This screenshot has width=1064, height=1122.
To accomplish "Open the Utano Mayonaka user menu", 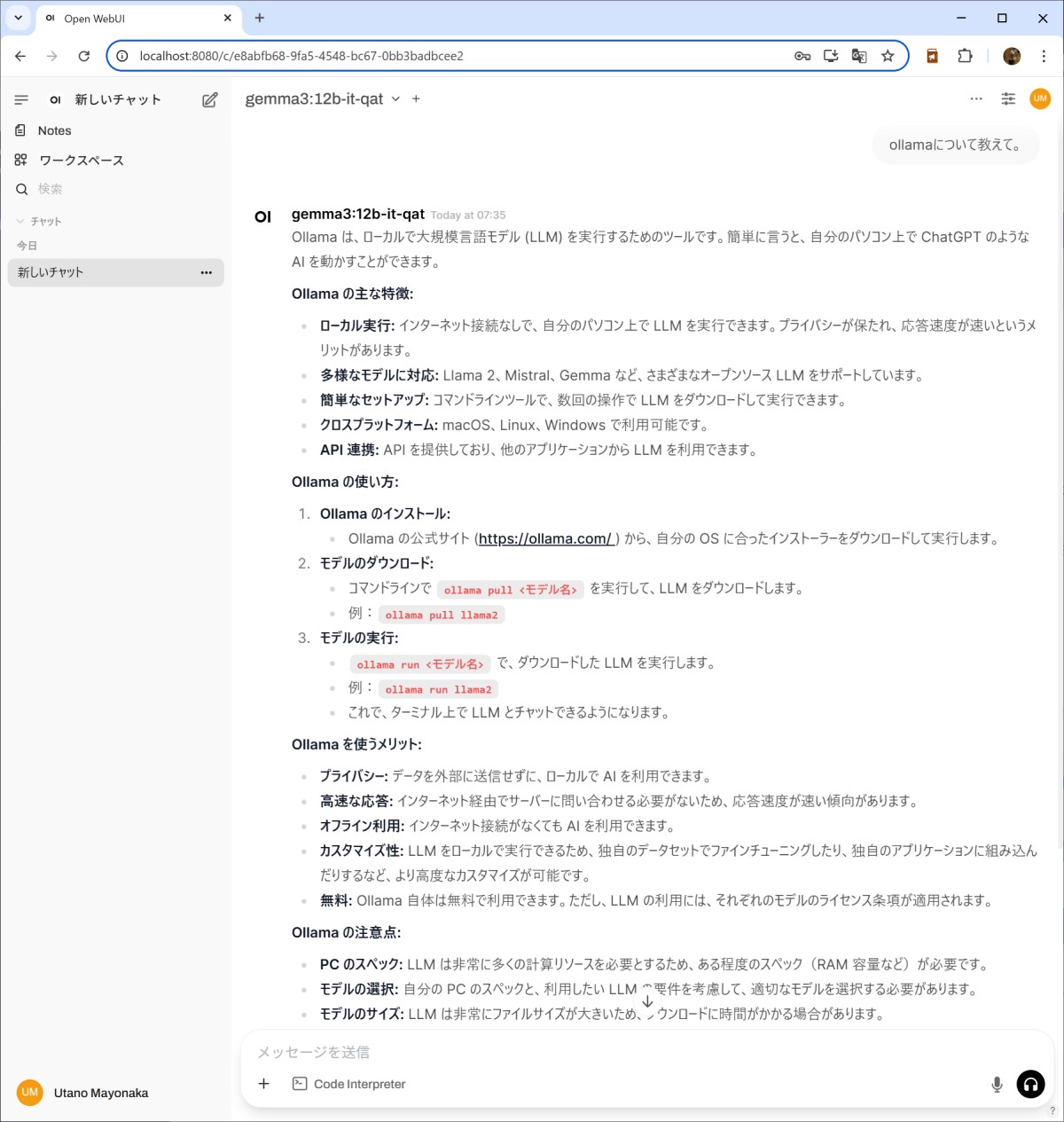I will [x=115, y=1093].
